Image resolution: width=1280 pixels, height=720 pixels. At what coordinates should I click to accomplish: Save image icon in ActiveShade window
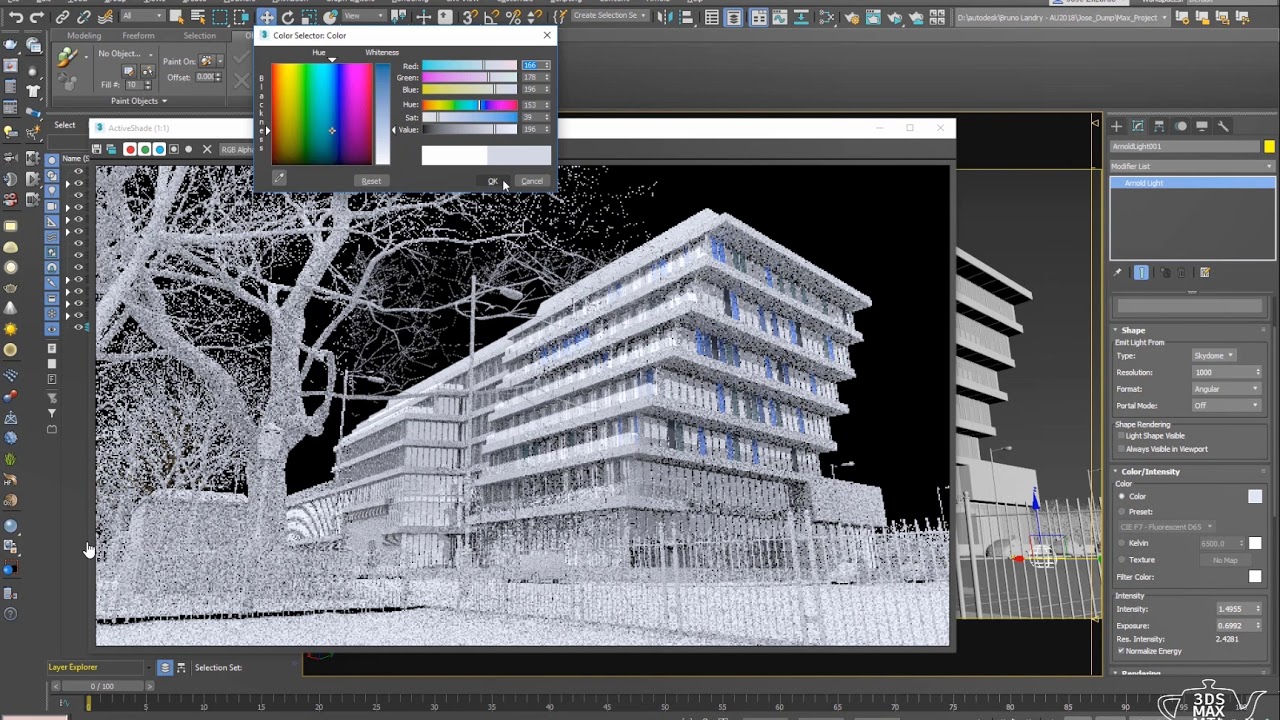pos(97,149)
